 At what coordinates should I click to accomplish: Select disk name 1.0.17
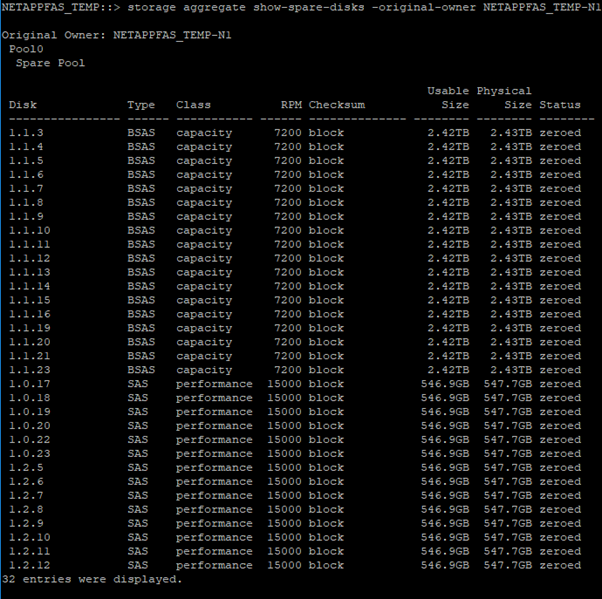(x=30, y=384)
